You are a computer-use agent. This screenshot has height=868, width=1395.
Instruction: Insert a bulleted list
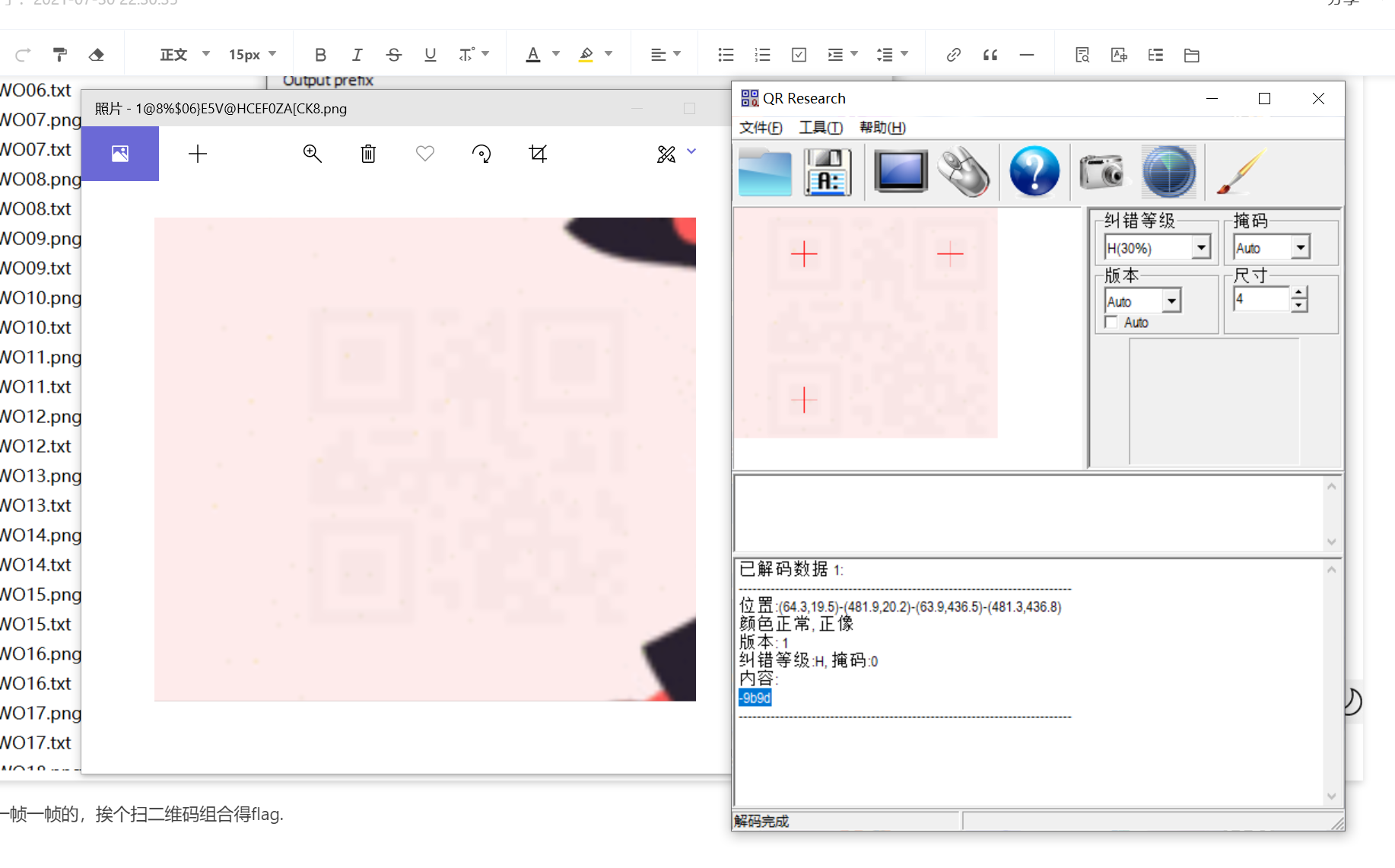726,55
